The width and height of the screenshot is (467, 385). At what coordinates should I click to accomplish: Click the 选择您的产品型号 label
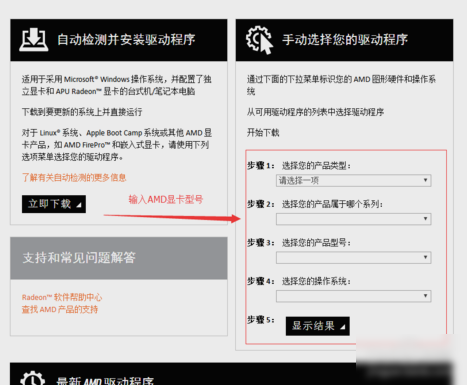click(316, 243)
